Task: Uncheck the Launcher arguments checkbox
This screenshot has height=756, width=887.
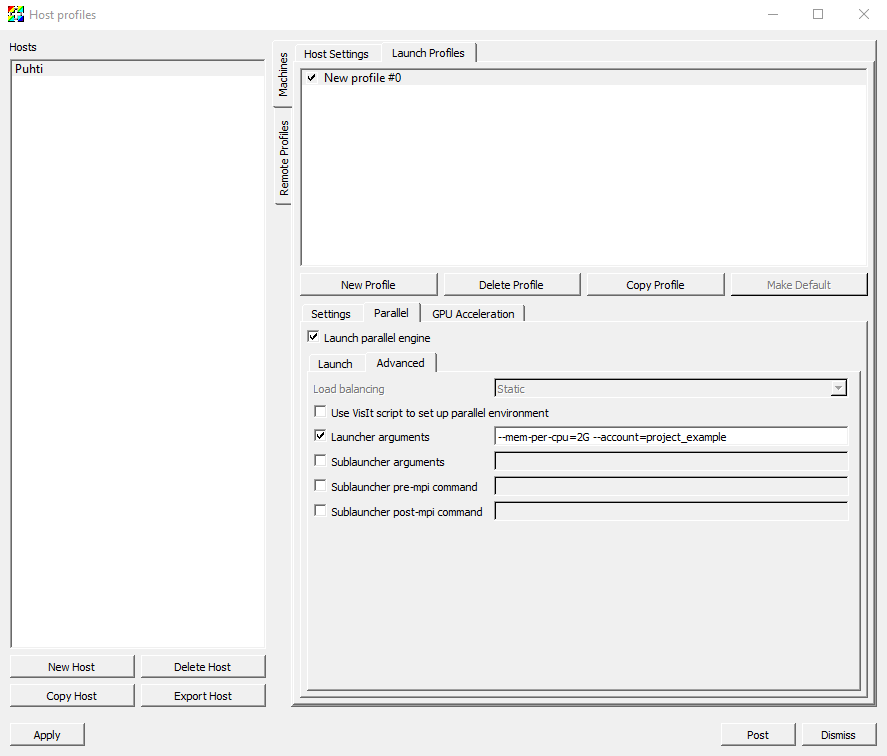Action: pyautogui.click(x=320, y=436)
